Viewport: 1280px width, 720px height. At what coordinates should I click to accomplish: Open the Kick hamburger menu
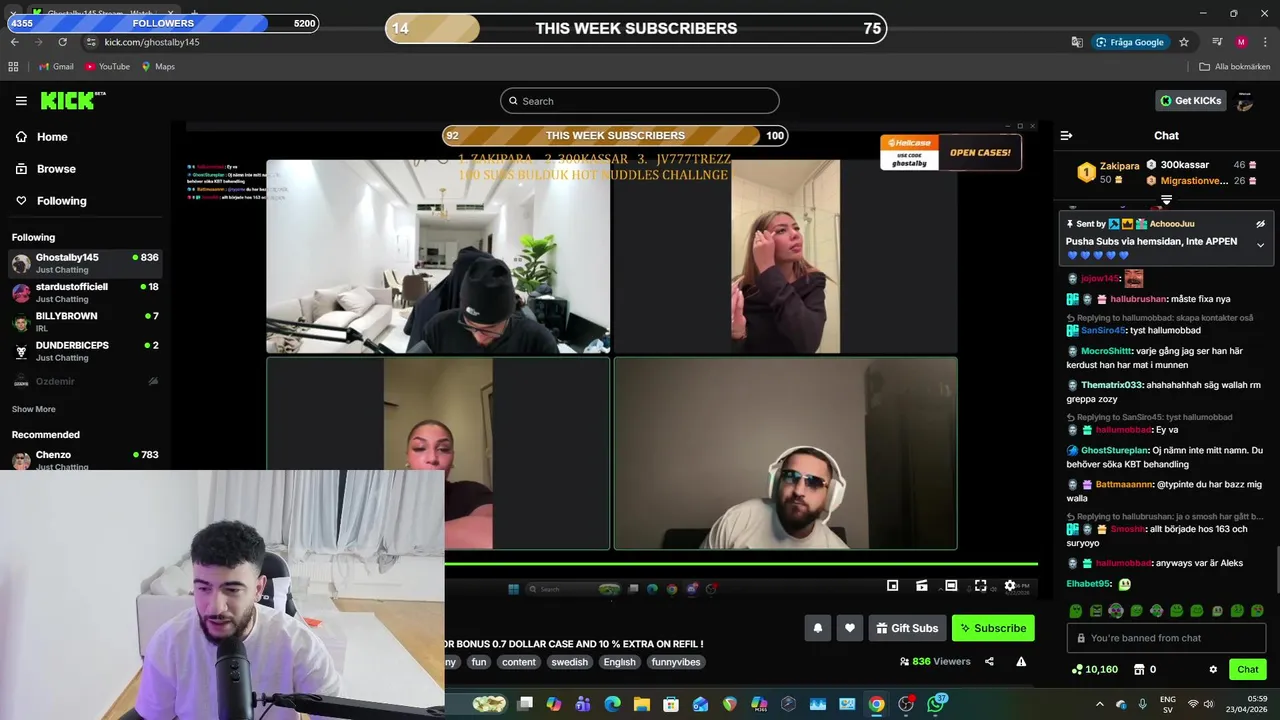[21, 100]
